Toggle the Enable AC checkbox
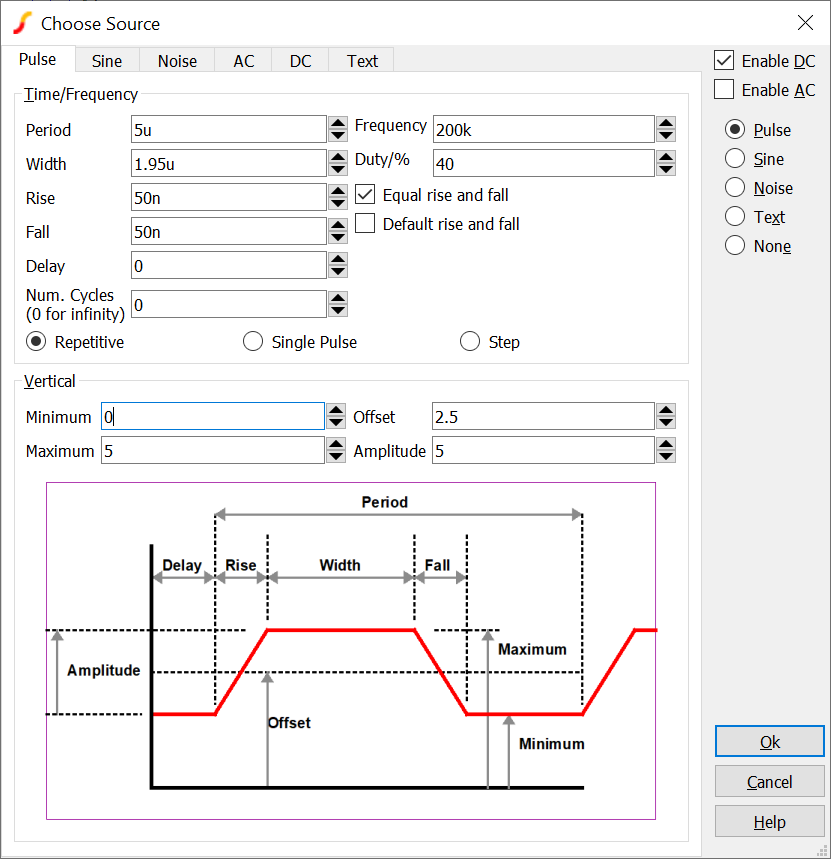The width and height of the screenshot is (831, 859). point(724,90)
